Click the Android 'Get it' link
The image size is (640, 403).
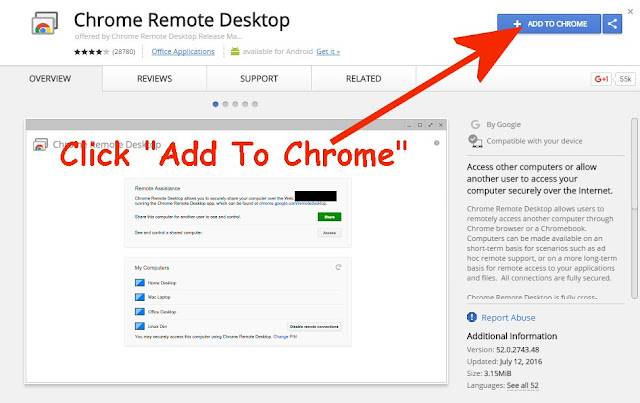click(328, 51)
